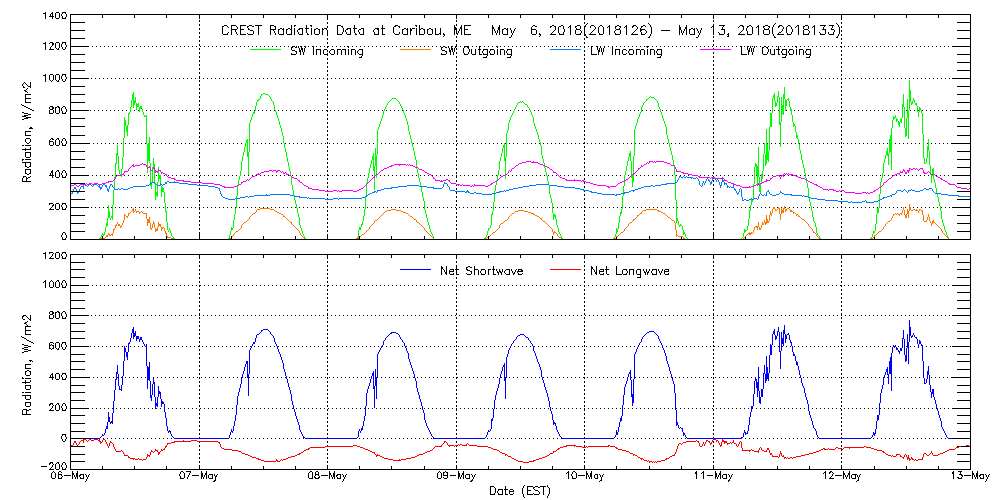Screen dimensions: 1000x500
Task: Select the SW Outgoing legend label
Action: coord(476,52)
